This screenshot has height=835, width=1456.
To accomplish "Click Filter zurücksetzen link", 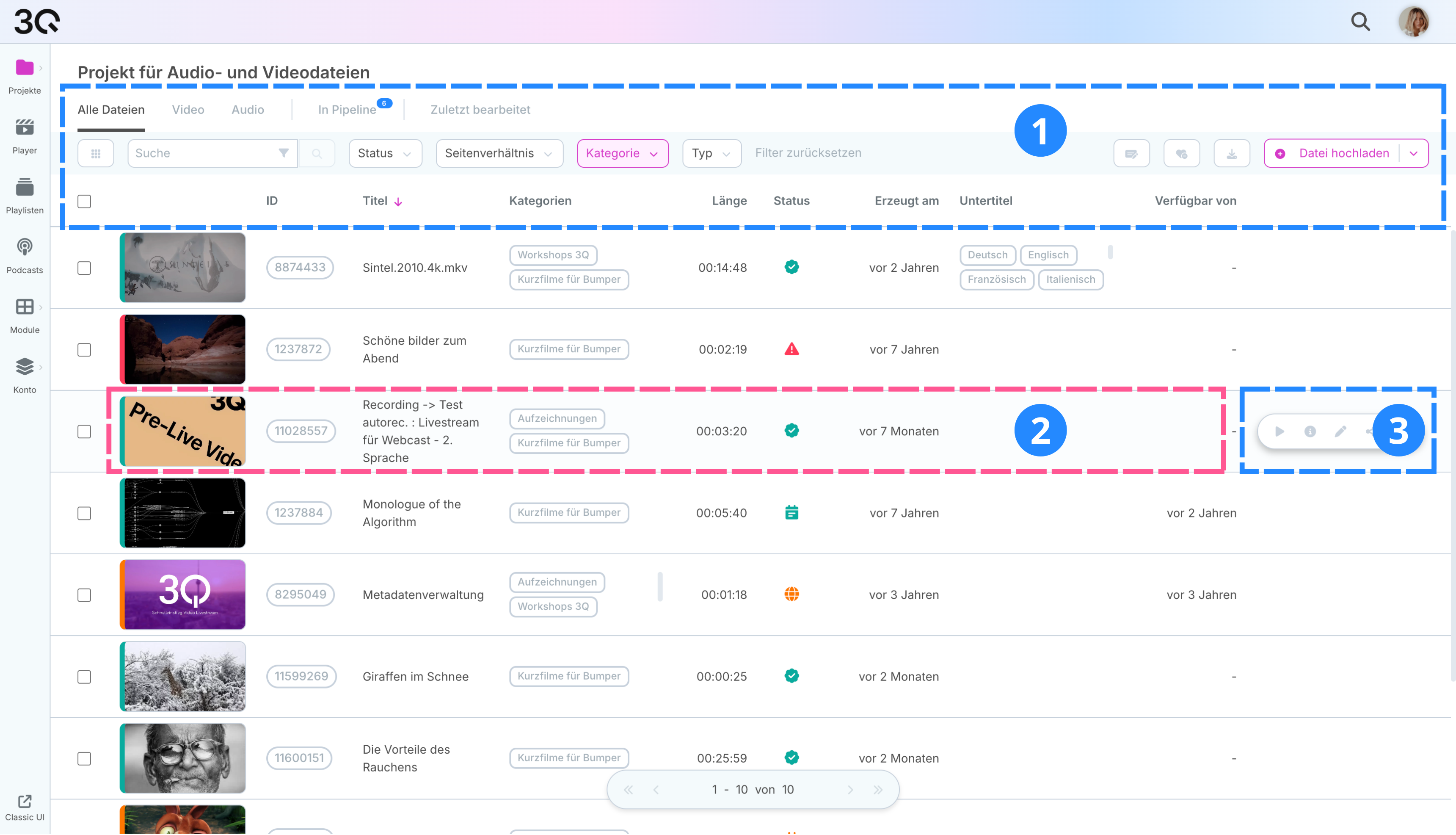I will [808, 152].
